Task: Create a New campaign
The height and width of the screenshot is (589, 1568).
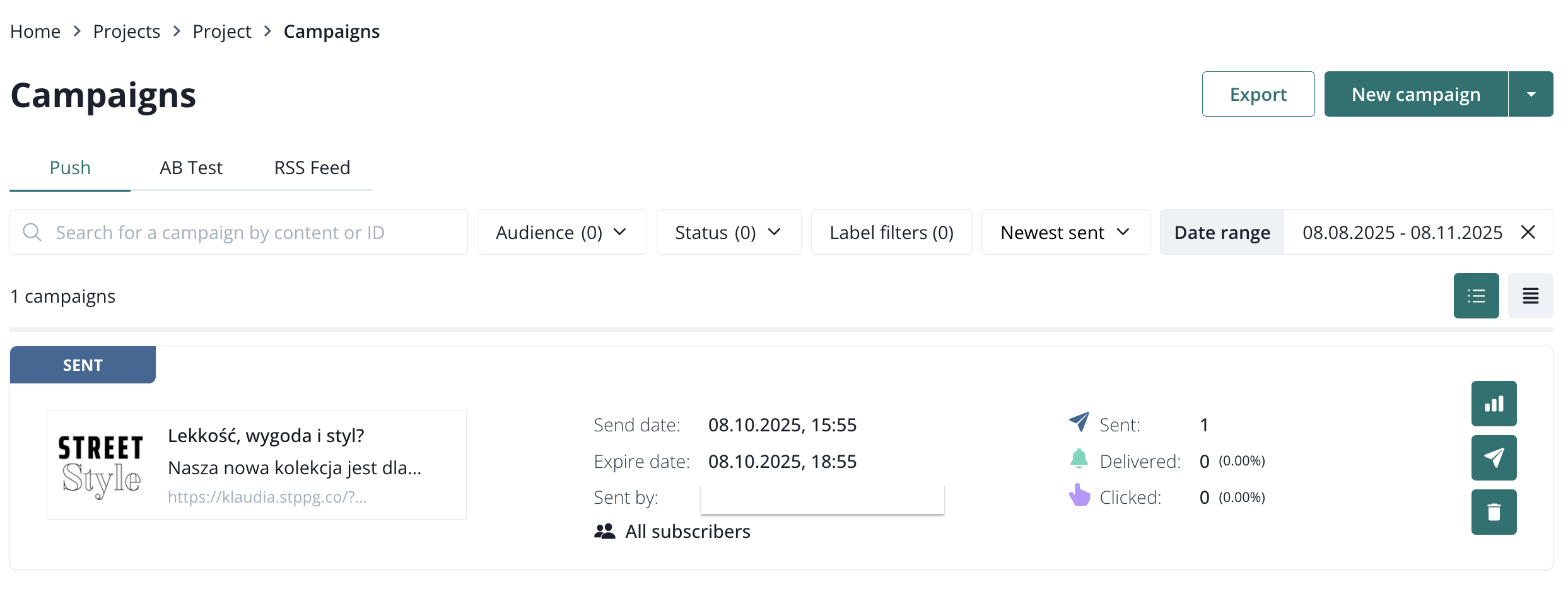Action: pyautogui.click(x=1415, y=94)
